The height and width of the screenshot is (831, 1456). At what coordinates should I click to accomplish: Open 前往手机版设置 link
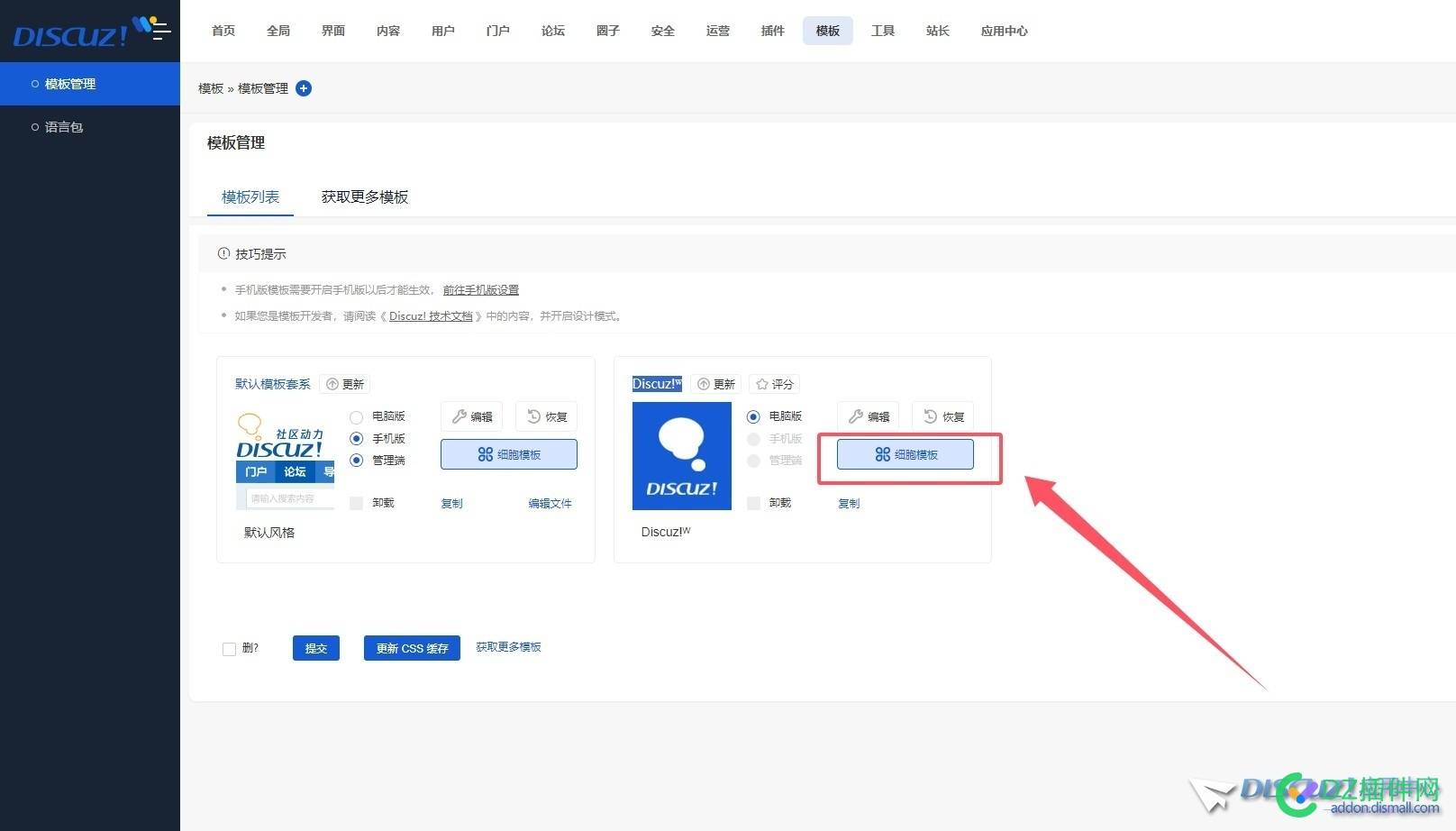[481, 290]
